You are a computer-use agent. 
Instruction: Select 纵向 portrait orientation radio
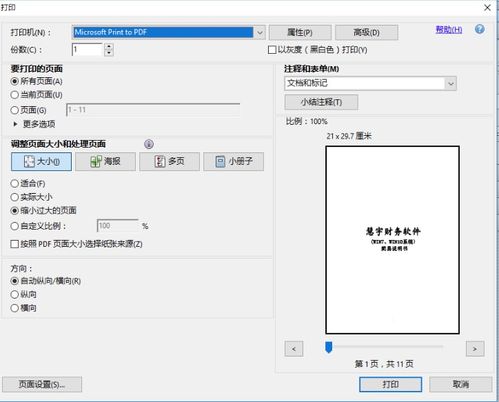click(x=14, y=295)
